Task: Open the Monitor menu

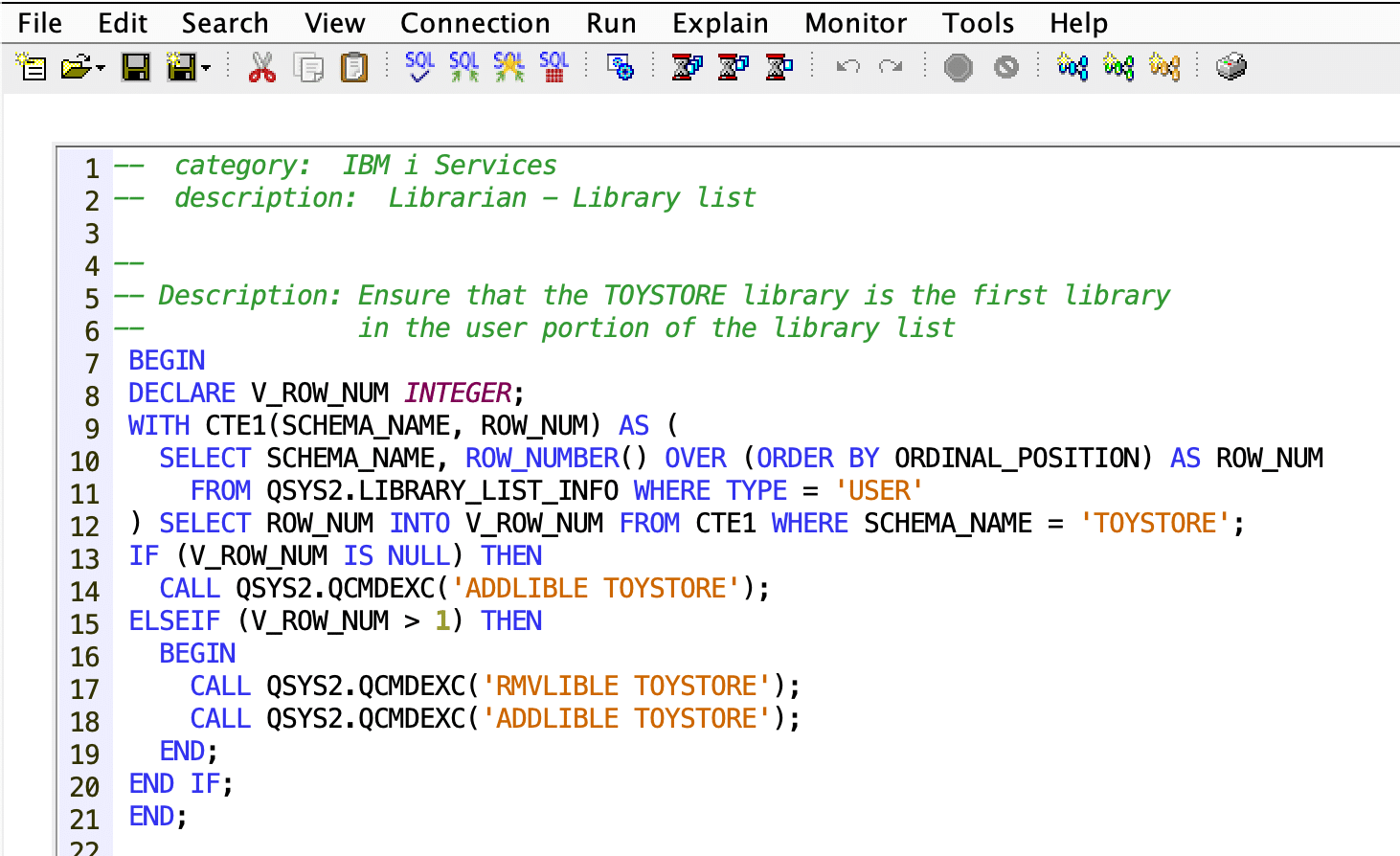Action: coord(855,23)
